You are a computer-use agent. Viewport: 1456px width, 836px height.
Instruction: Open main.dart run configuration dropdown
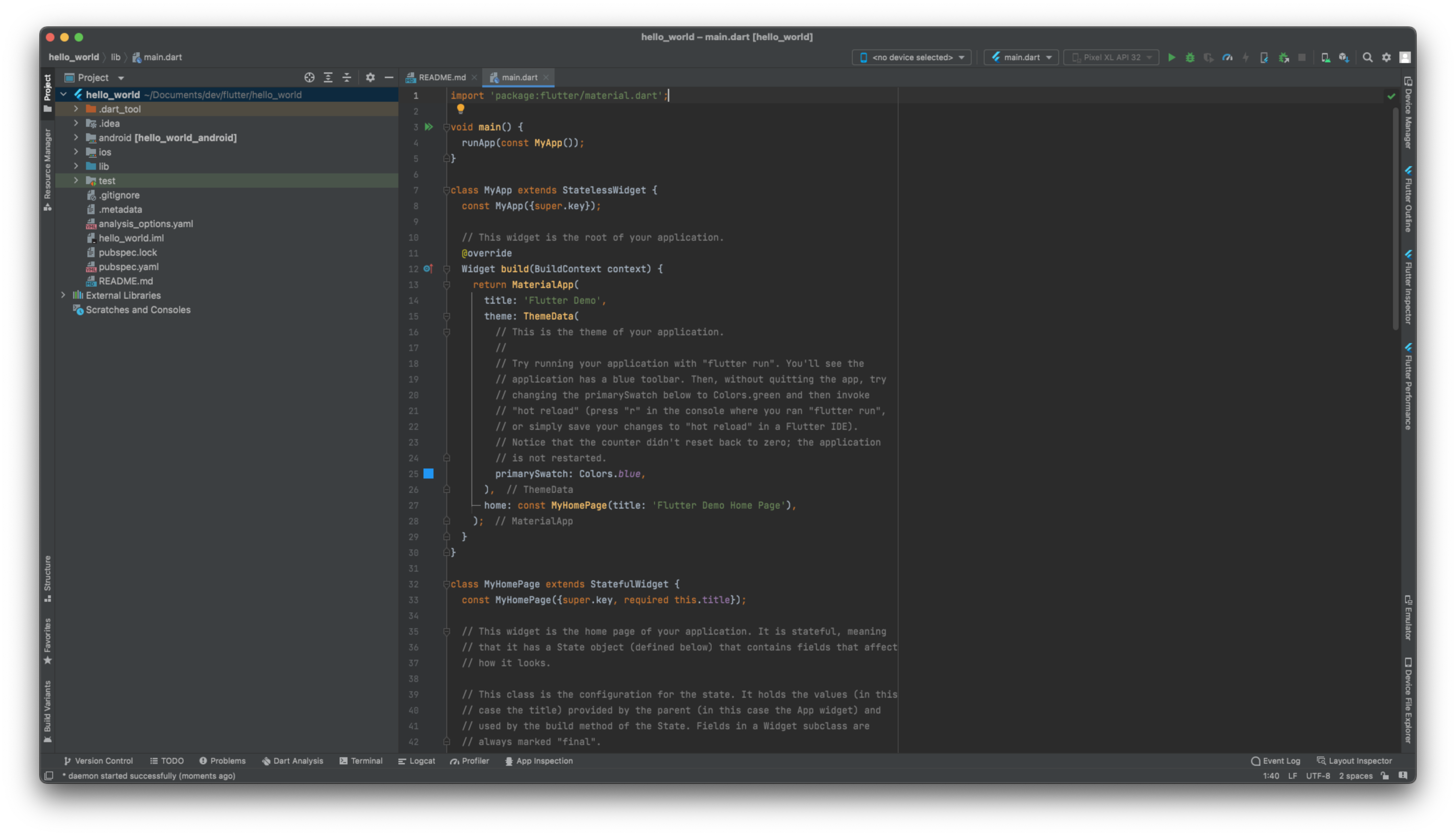tap(1021, 57)
